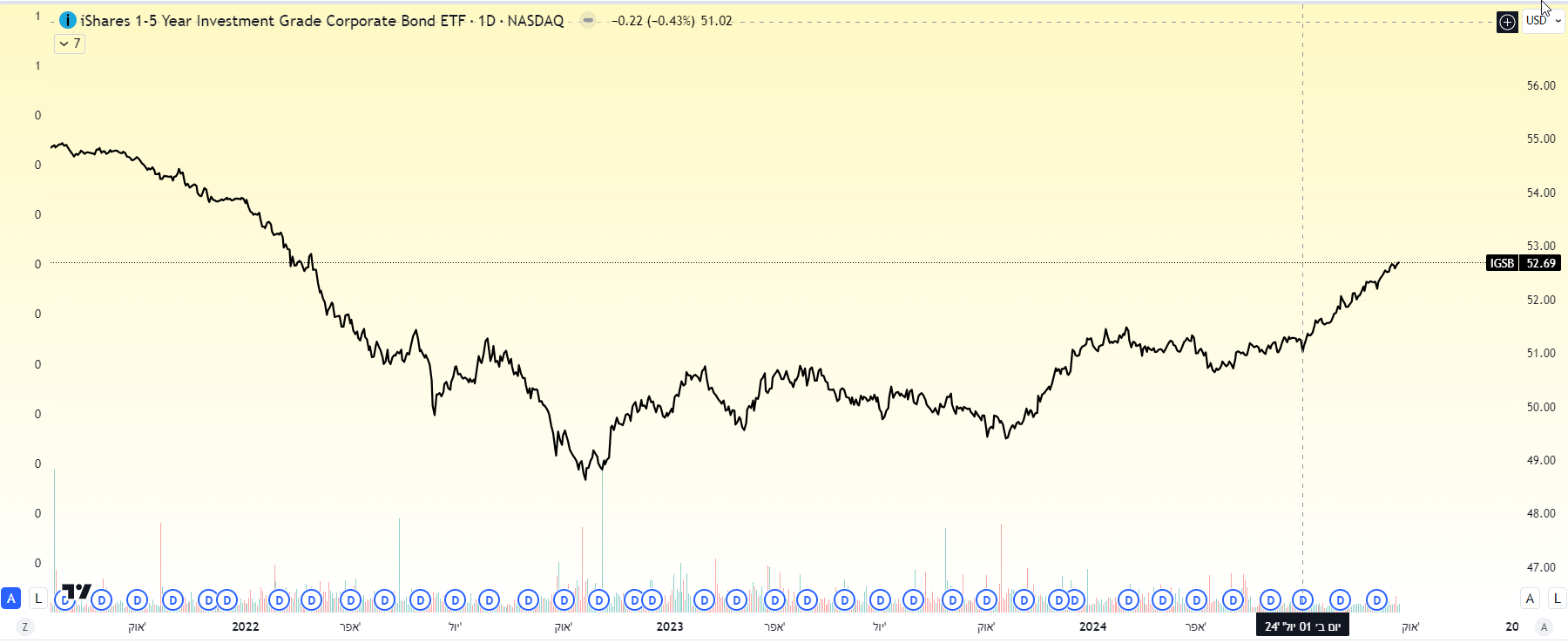This screenshot has height=643, width=1568.
Task: Expand the collapsed indicators chevron showing 7
Action: [x=70, y=44]
